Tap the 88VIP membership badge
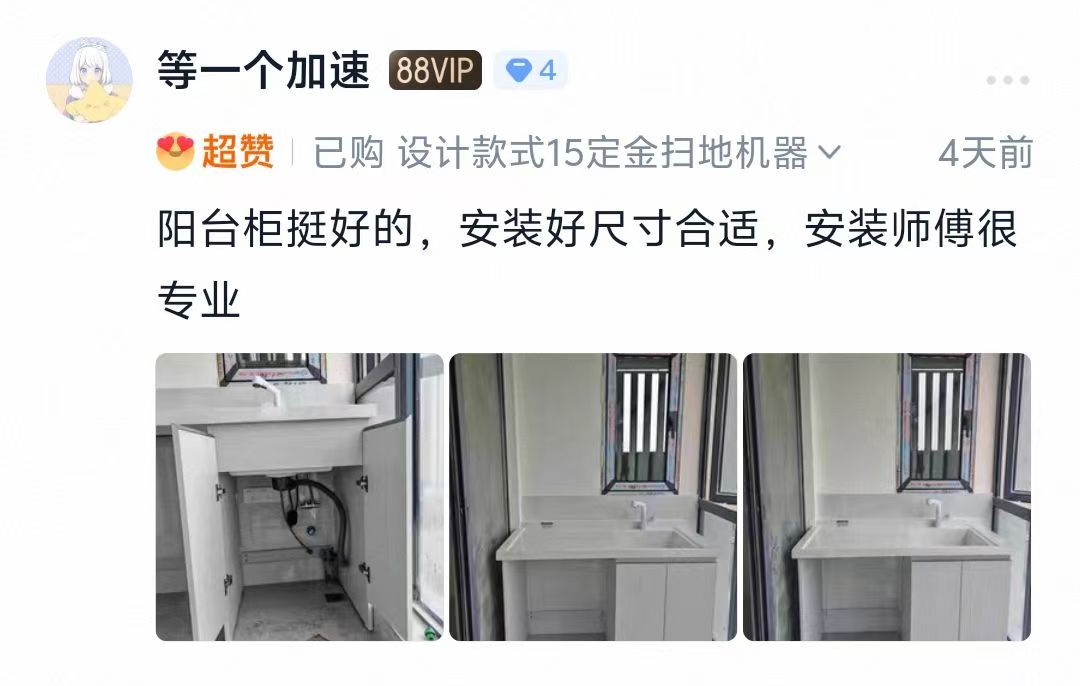Screen dimensions: 1080x686 click(435, 70)
